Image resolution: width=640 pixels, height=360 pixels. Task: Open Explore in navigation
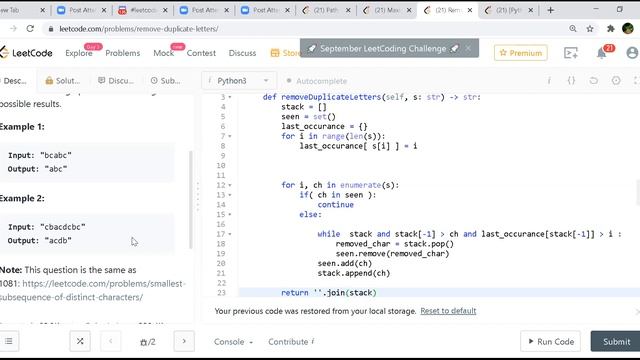coord(79,53)
